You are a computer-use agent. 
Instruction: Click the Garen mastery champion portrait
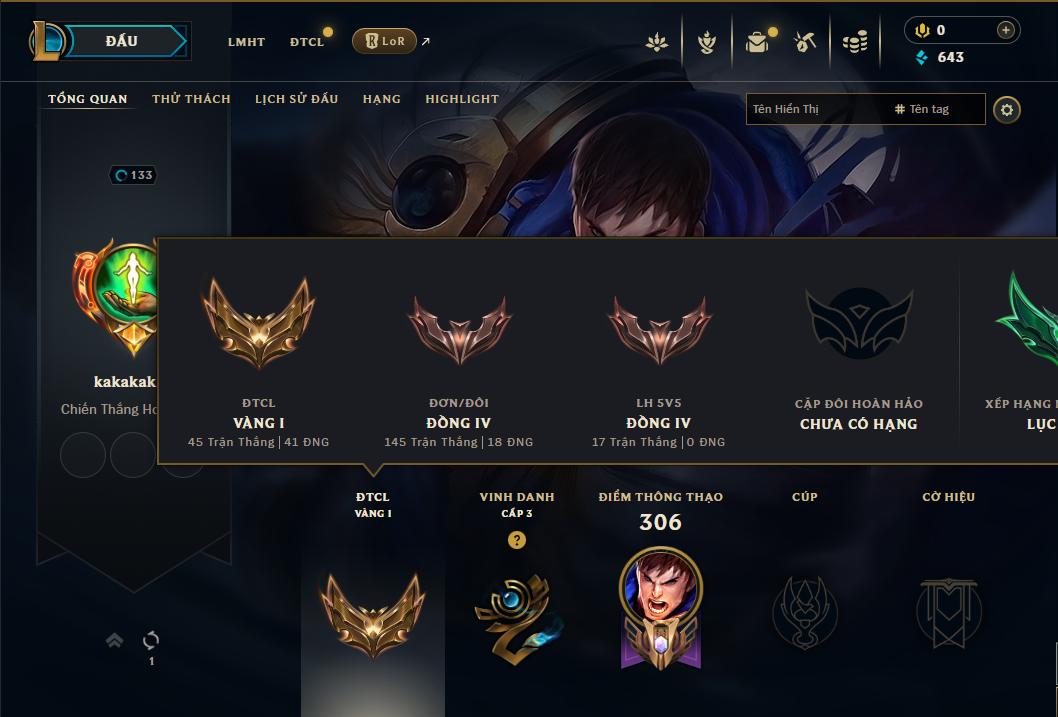pos(661,588)
